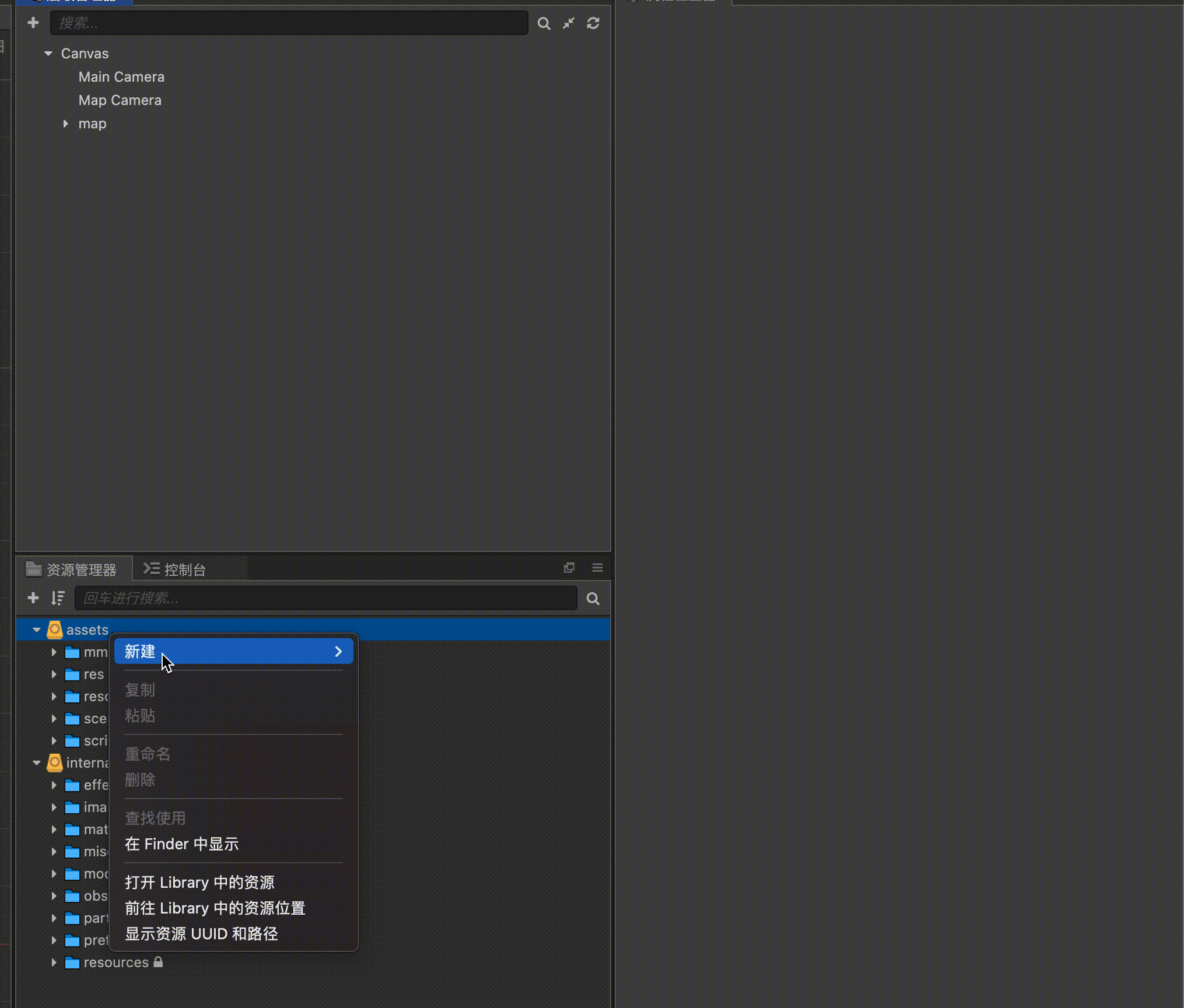Screen dimensions: 1184x1008
Task: Click the asset sort order icon
Action: [58, 598]
